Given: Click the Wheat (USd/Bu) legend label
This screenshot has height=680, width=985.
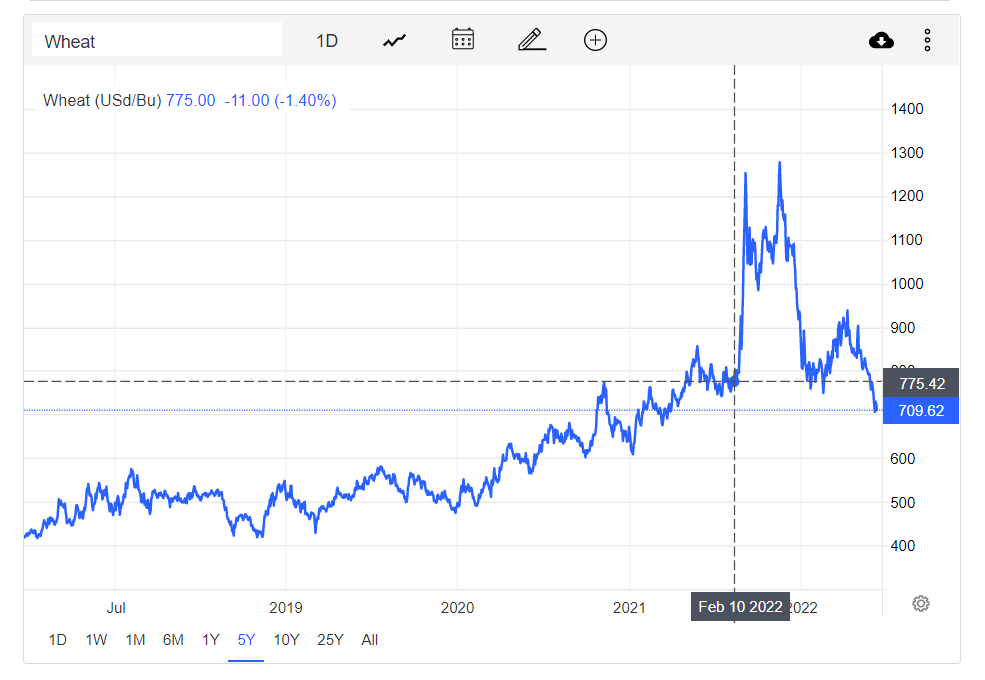Looking at the screenshot, I should pyautogui.click(x=102, y=100).
